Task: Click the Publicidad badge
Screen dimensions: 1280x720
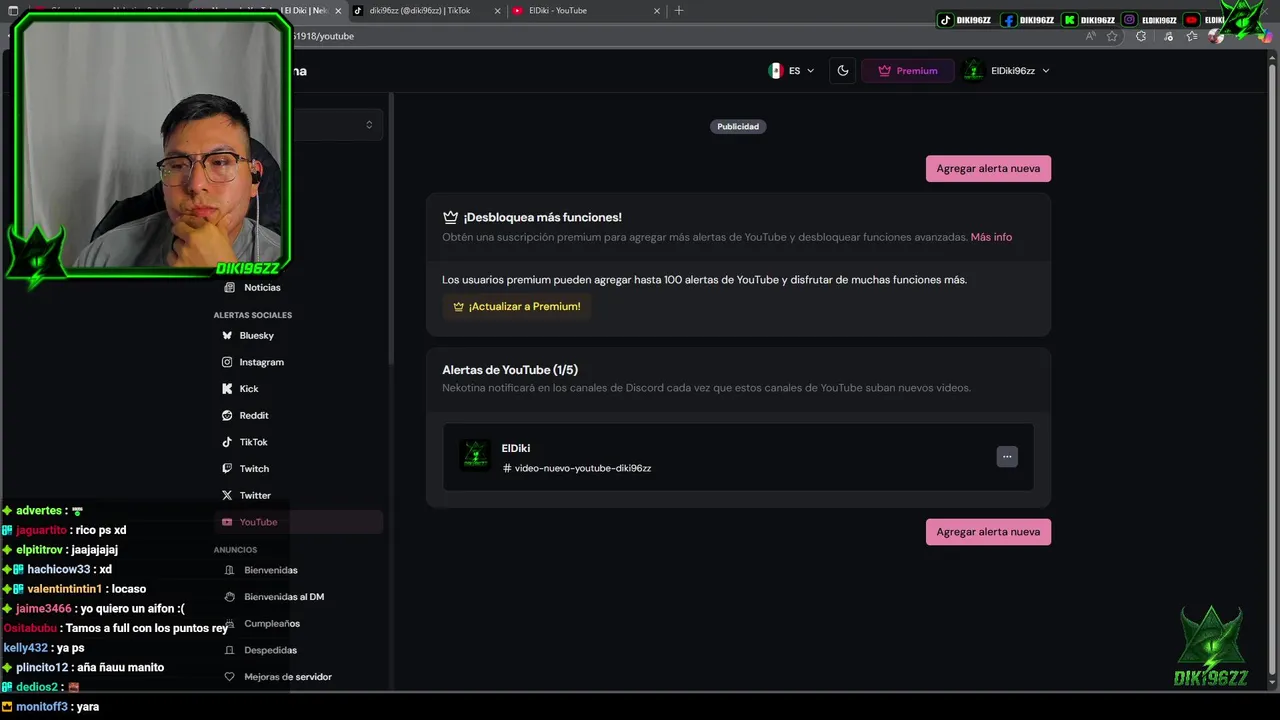Action: 738,127
